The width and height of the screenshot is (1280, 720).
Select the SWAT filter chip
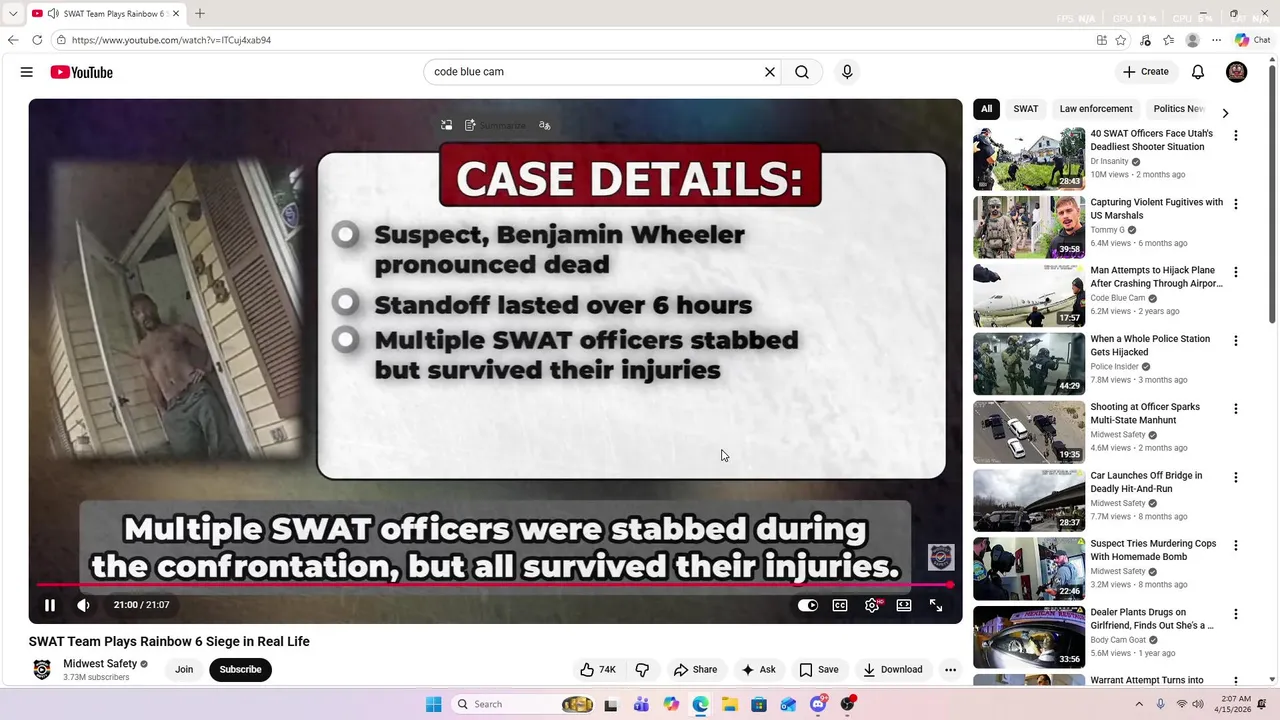[x=1026, y=109]
